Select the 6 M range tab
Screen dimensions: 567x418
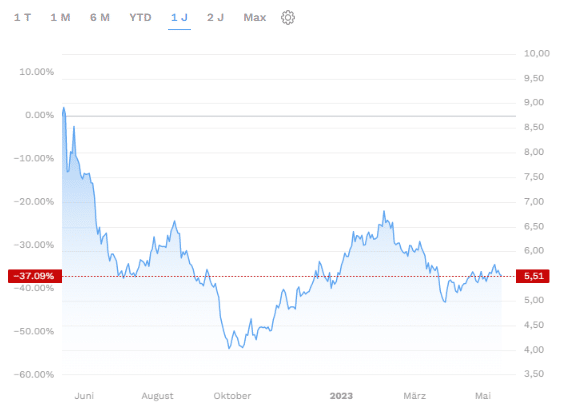100,17
